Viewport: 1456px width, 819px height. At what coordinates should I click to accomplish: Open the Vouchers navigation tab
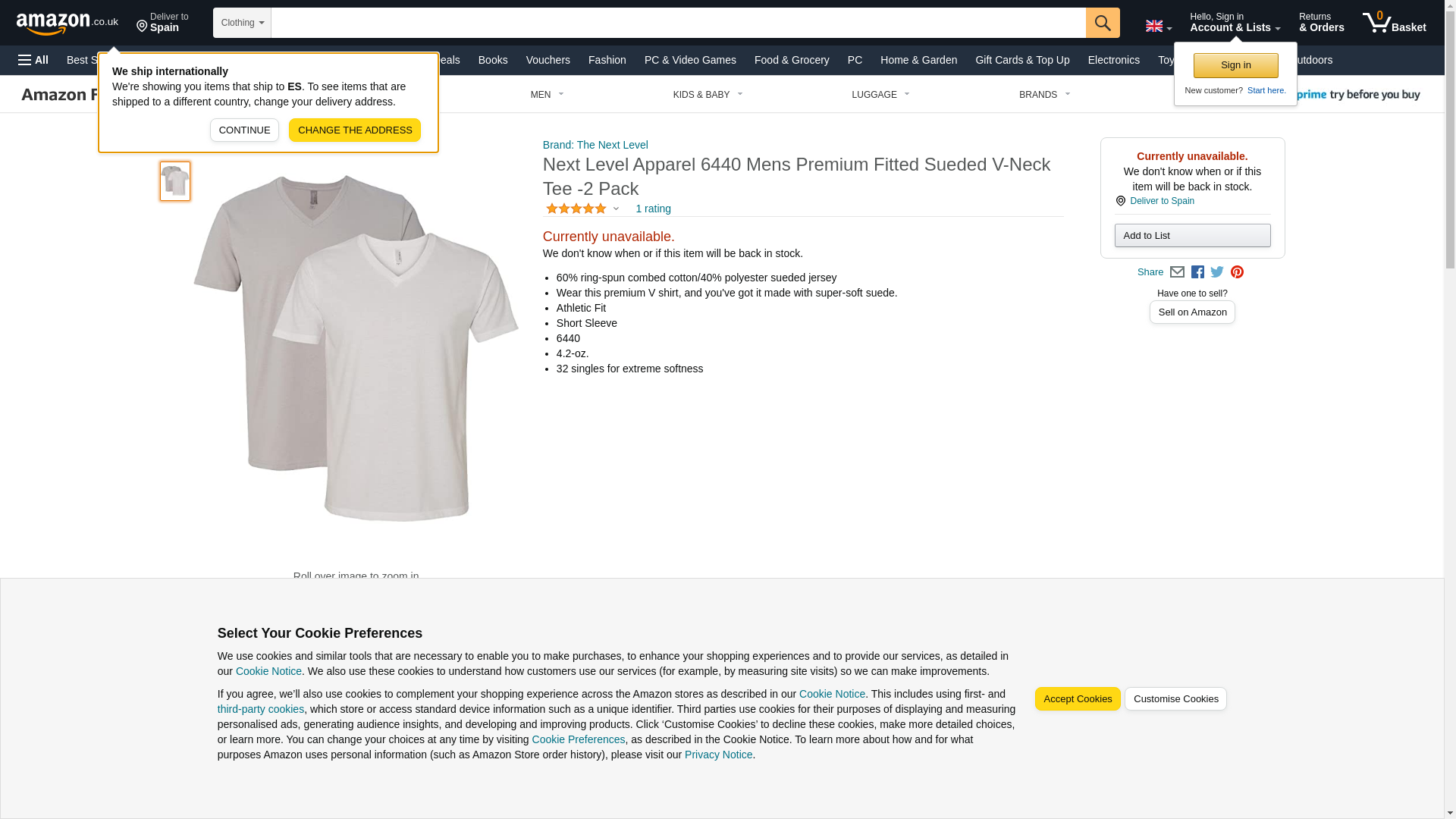coord(548,60)
